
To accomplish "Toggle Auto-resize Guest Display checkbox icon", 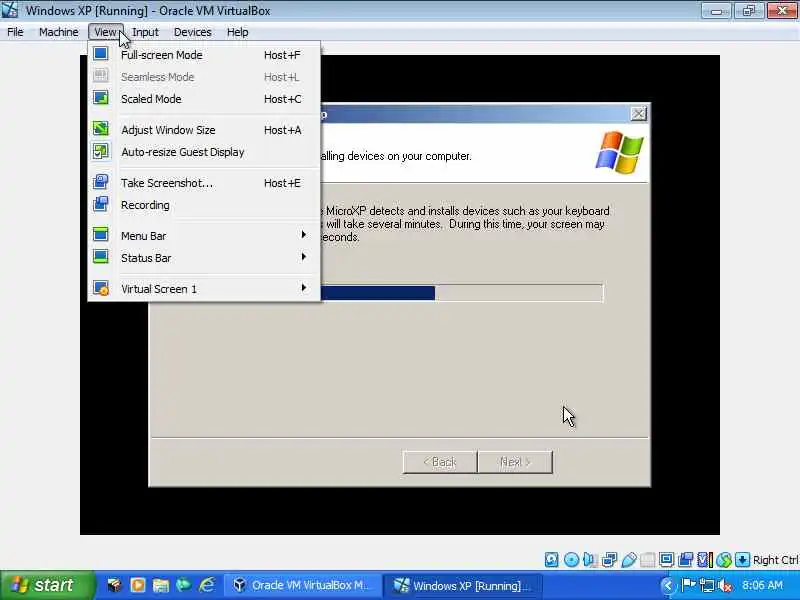I will 101,151.
